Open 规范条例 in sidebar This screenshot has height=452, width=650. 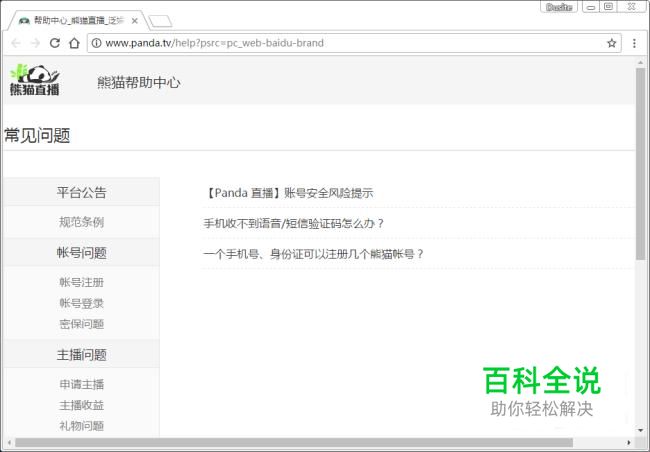coord(82,222)
